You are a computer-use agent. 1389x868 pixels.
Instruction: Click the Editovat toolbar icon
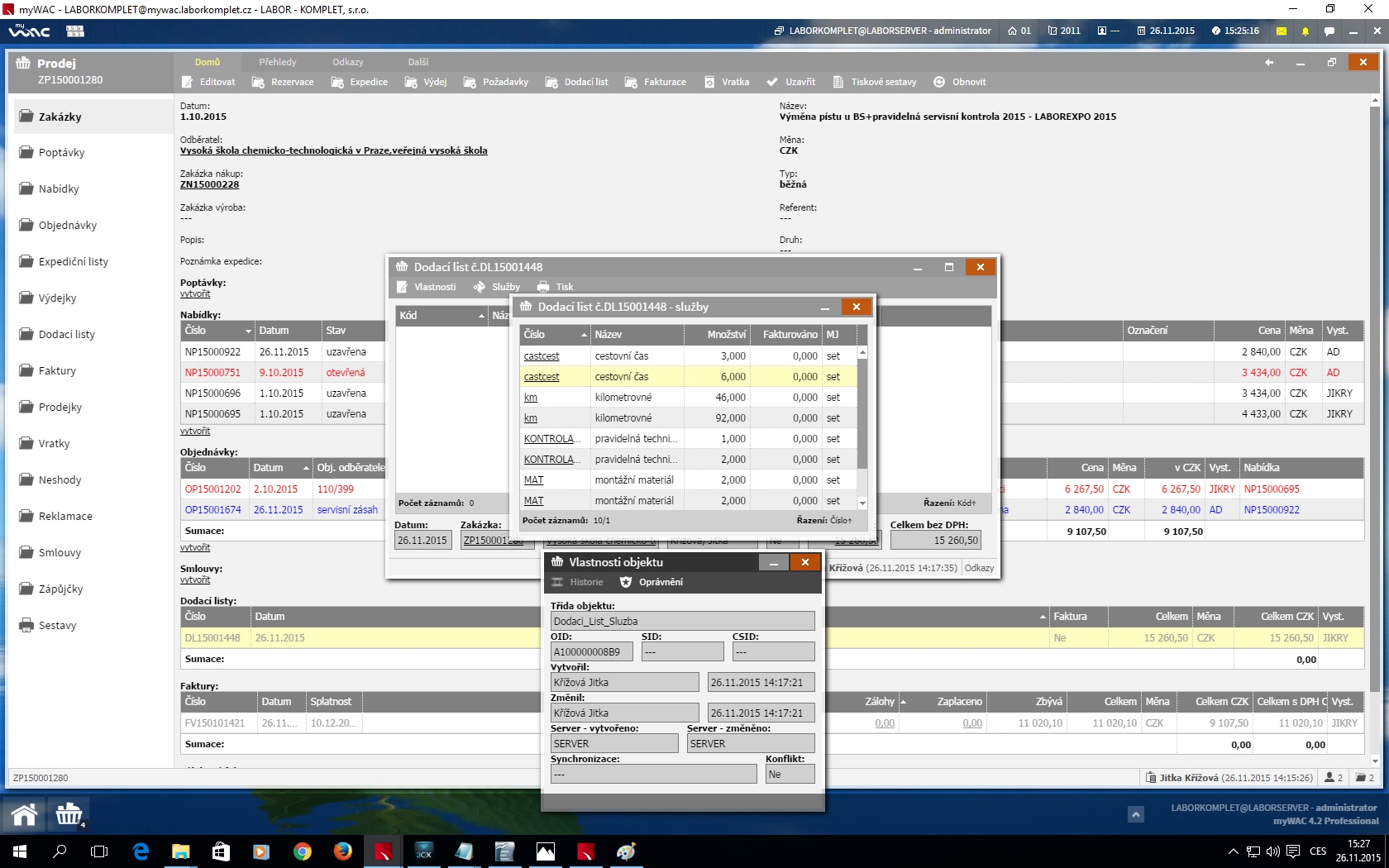[188, 82]
